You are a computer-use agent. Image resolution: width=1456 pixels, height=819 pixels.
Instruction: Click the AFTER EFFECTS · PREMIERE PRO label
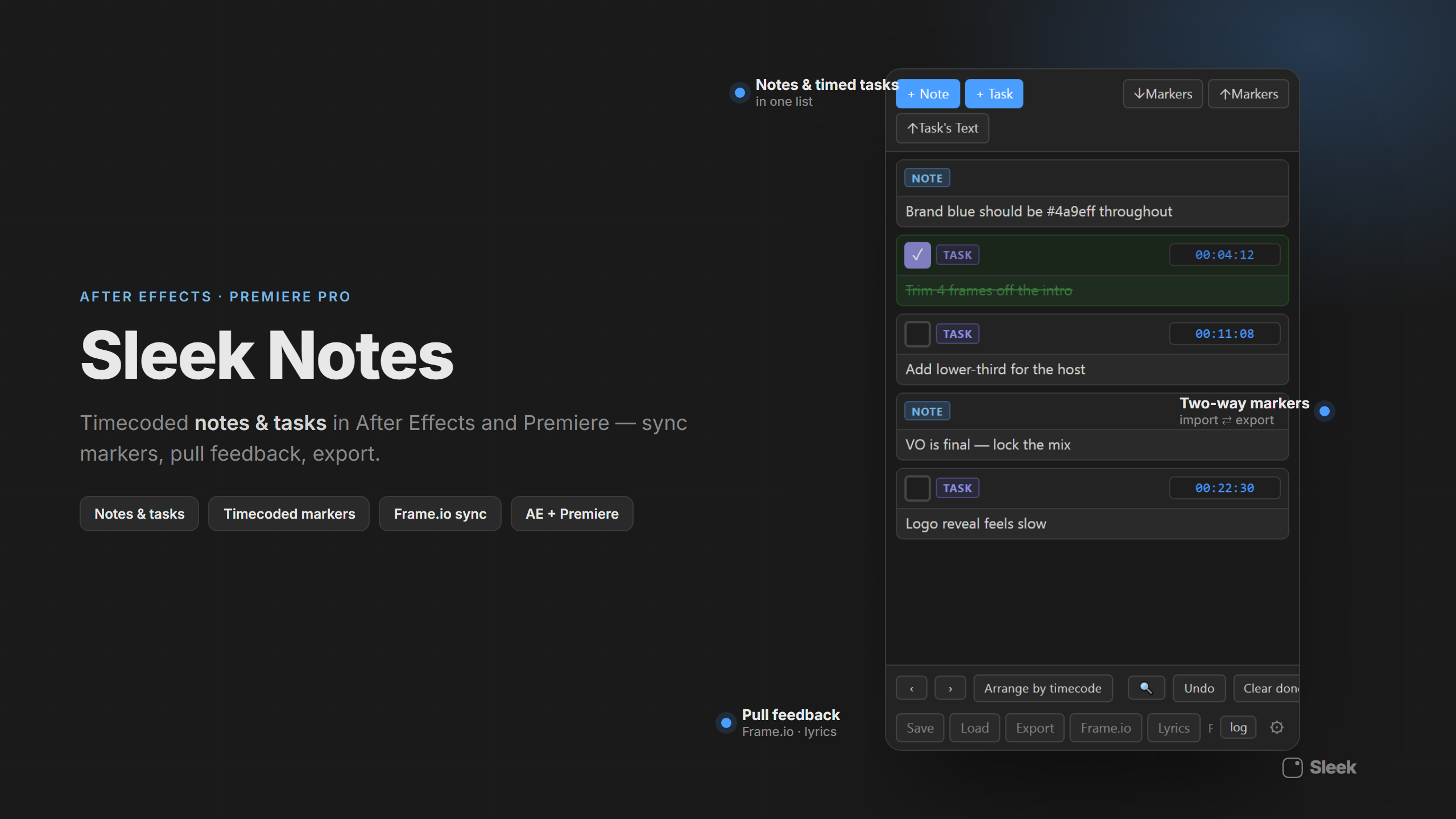click(215, 296)
